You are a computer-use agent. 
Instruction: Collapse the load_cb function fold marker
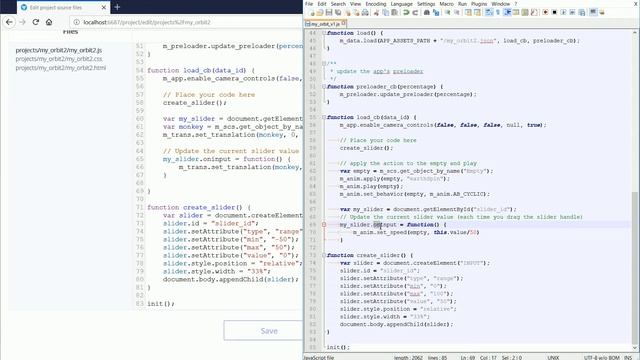pos(324,117)
